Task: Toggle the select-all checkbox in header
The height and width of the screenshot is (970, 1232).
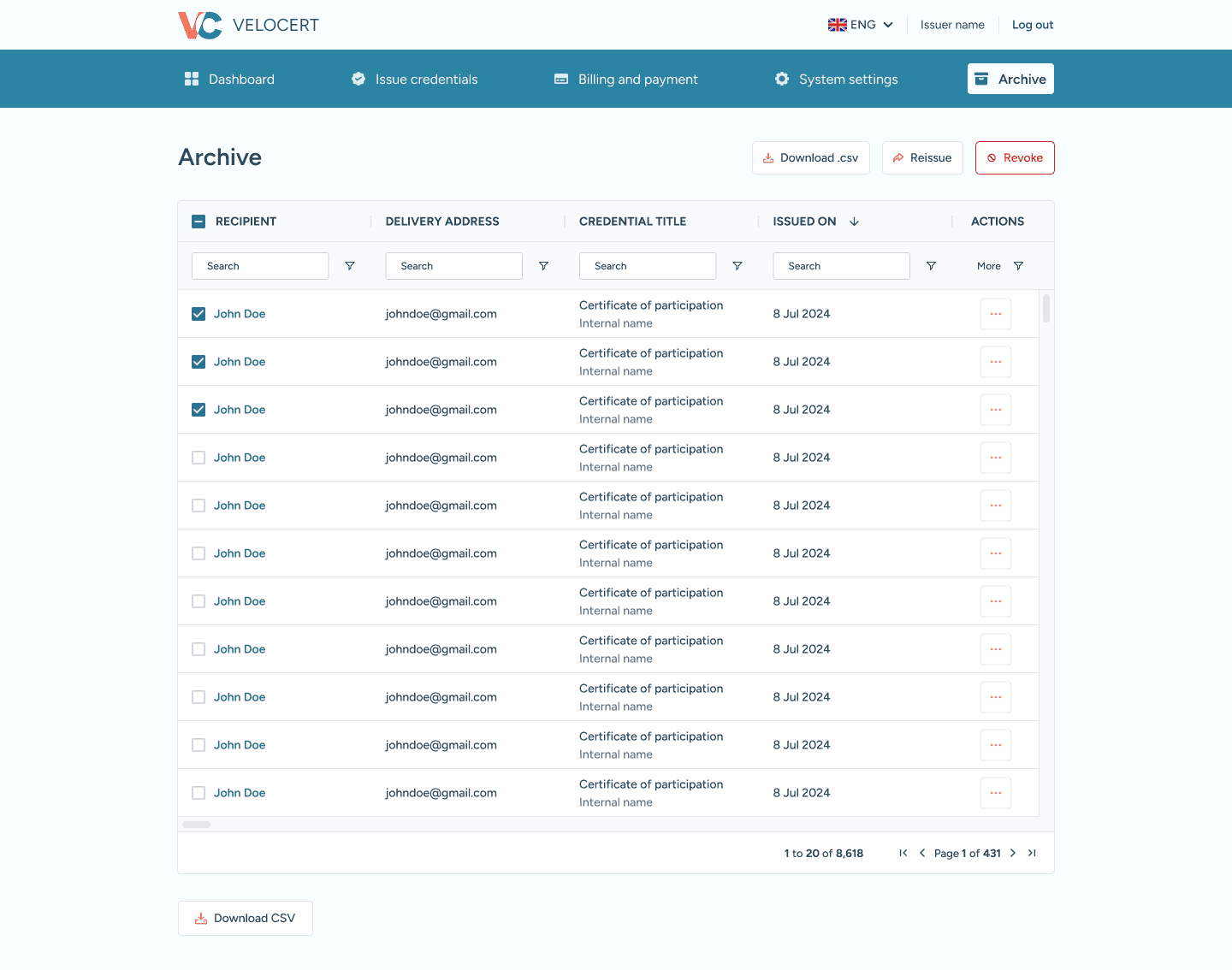Action: (198, 221)
